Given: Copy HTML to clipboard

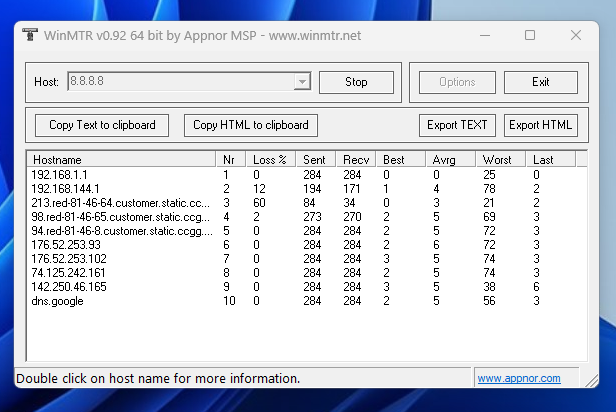Looking at the screenshot, I should [x=251, y=125].
